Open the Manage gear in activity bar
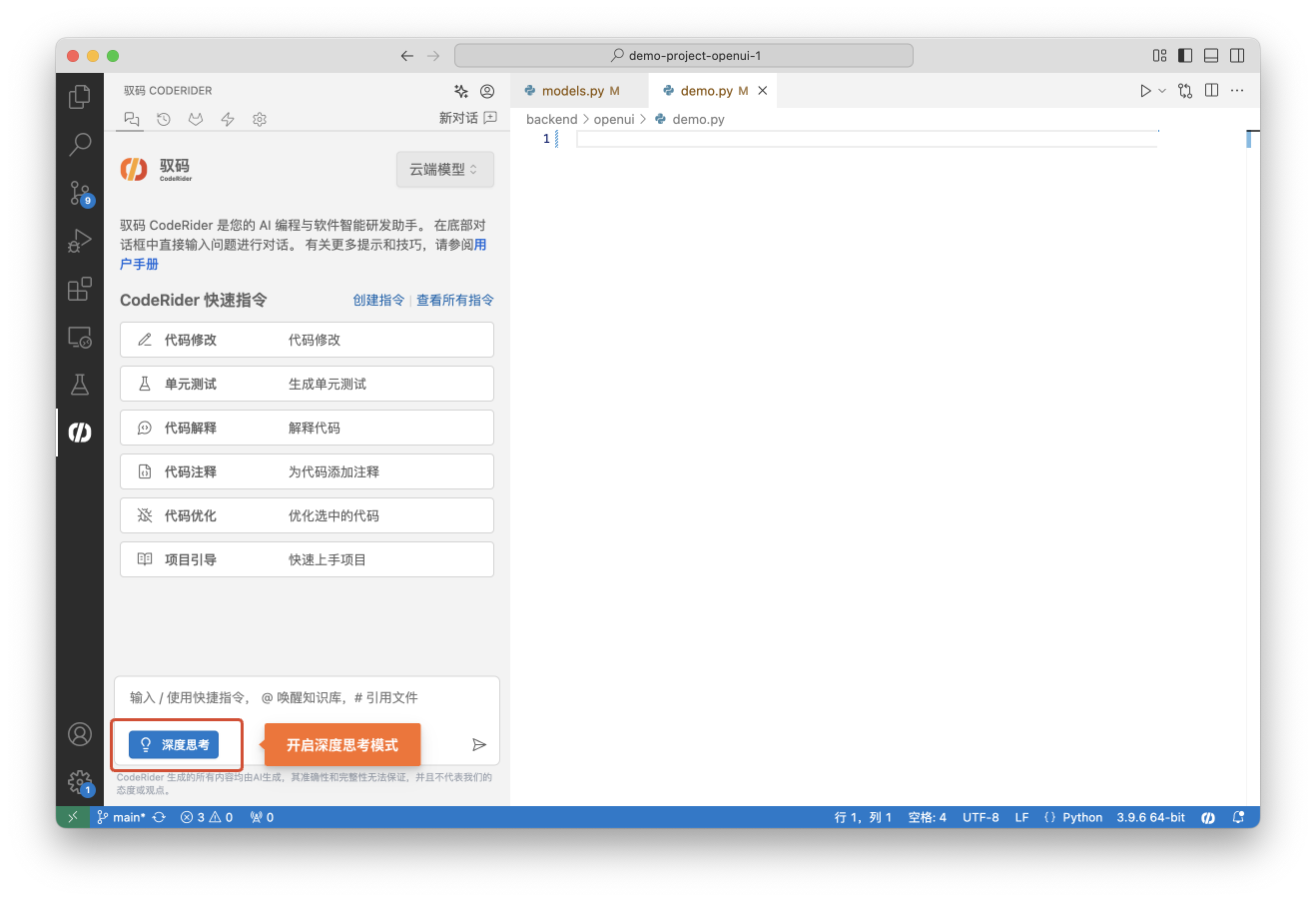This screenshot has width=1316, height=902. pyautogui.click(x=79, y=782)
